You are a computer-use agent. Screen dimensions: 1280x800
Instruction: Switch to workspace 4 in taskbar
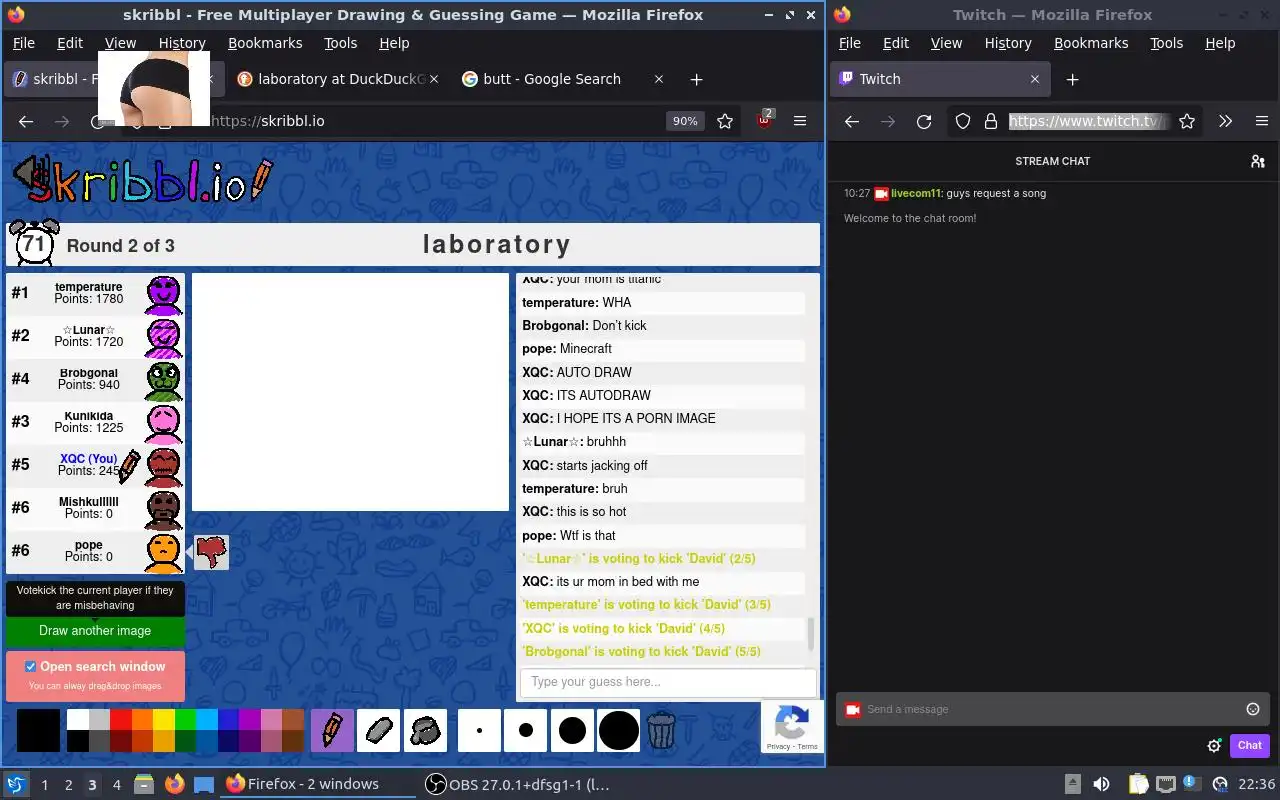pos(116,784)
